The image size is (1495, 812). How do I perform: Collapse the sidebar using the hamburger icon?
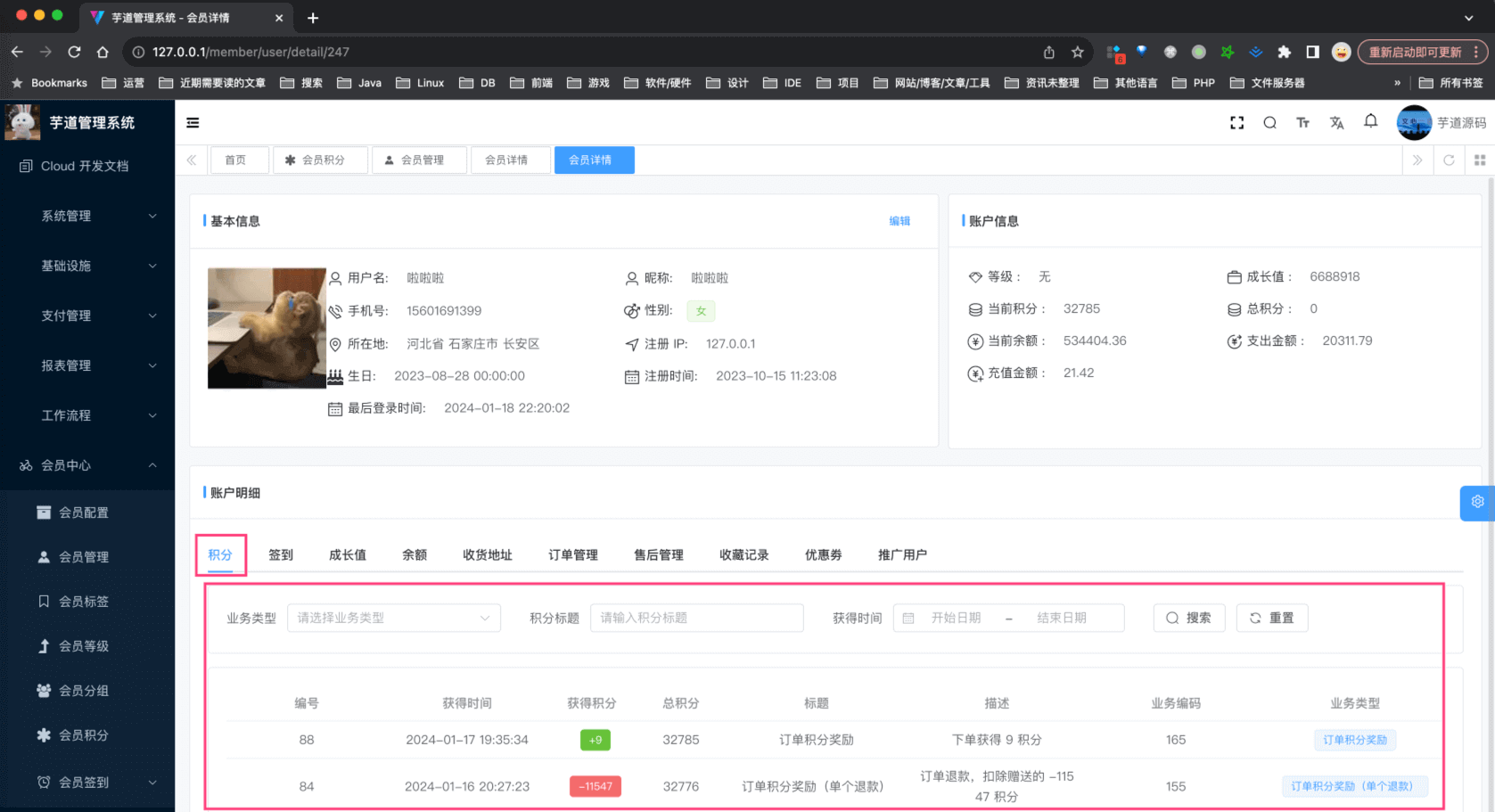pyautogui.click(x=193, y=122)
